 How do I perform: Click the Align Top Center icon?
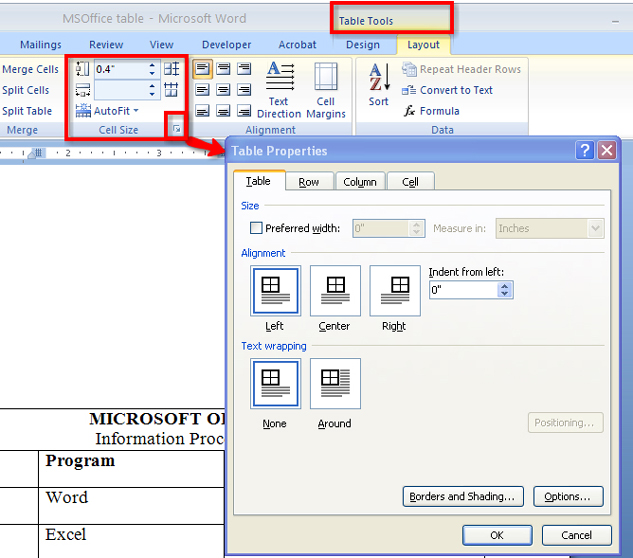(223, 69)
